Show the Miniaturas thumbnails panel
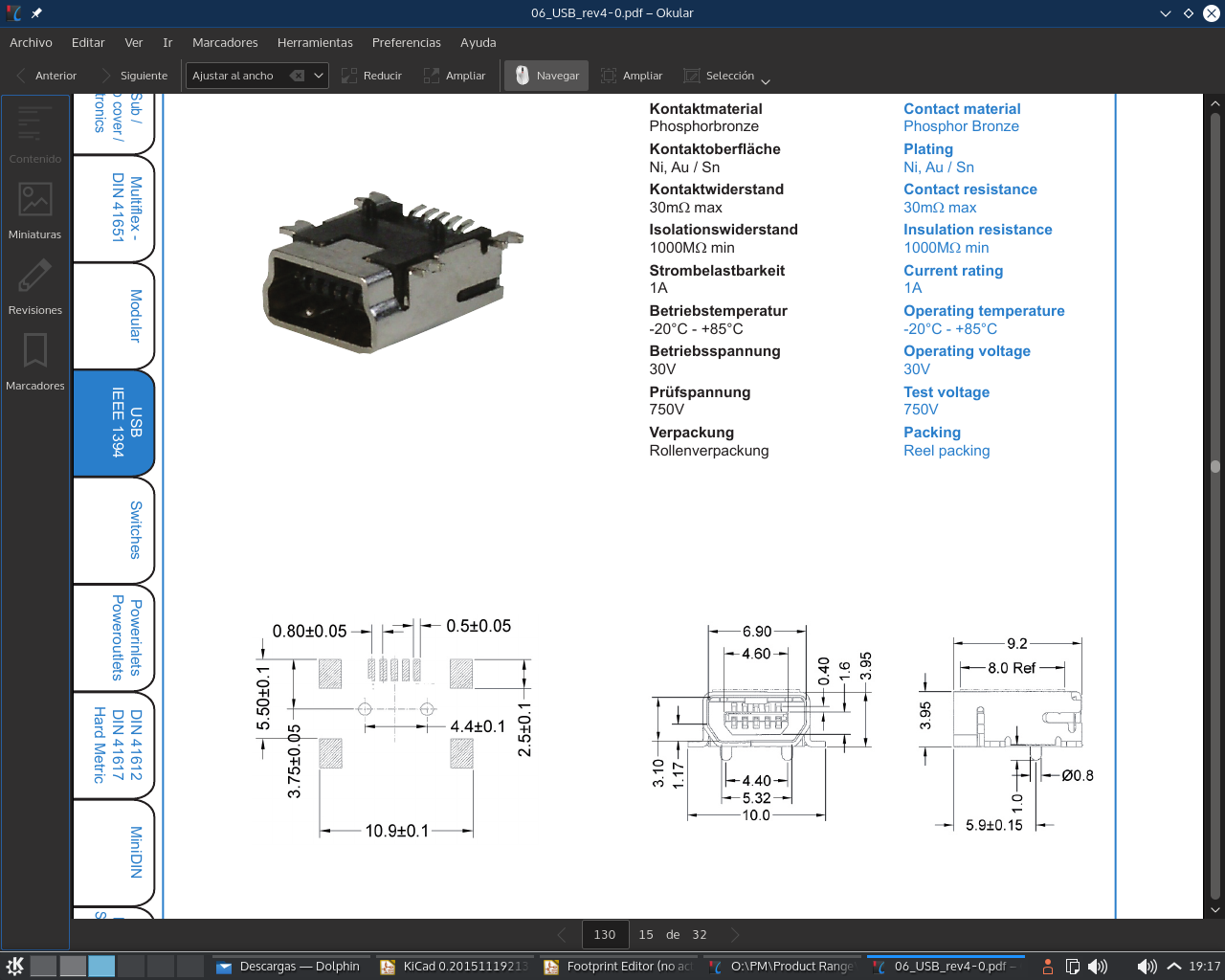 [x=34, y=209]
